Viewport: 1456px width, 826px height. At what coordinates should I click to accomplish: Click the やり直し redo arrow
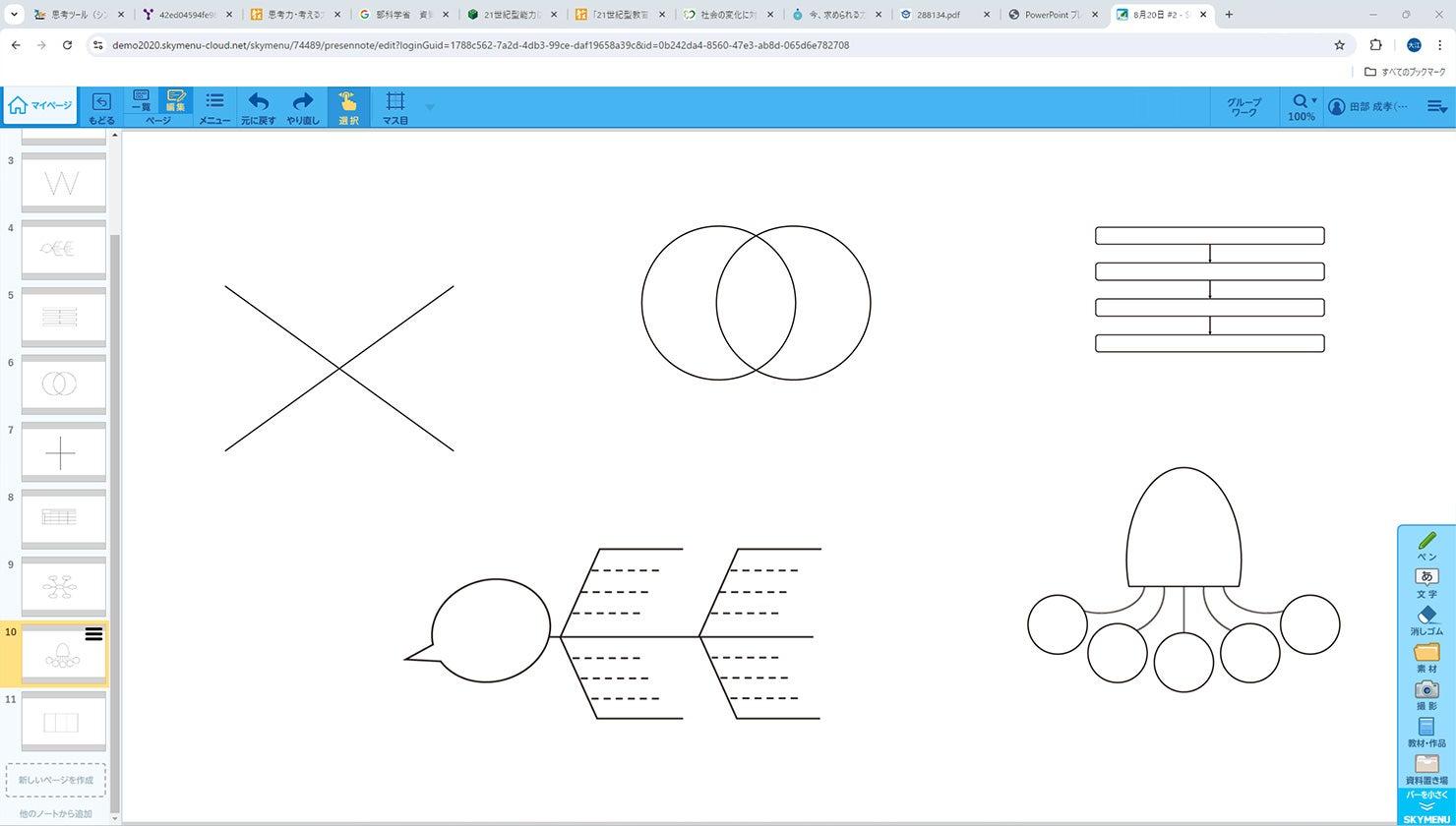coord(302,106)
